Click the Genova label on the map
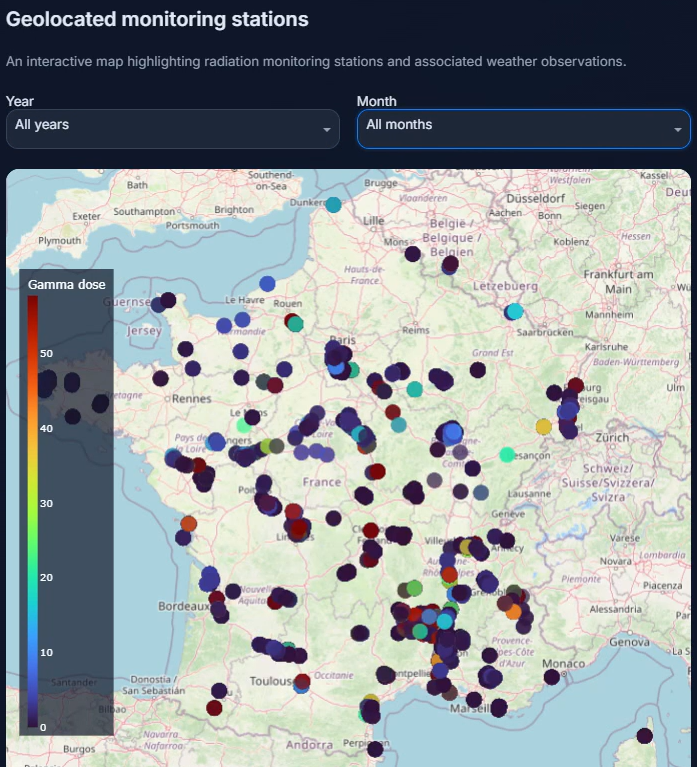697x767 pixels. pyautogui.click(x=630, y=642)
